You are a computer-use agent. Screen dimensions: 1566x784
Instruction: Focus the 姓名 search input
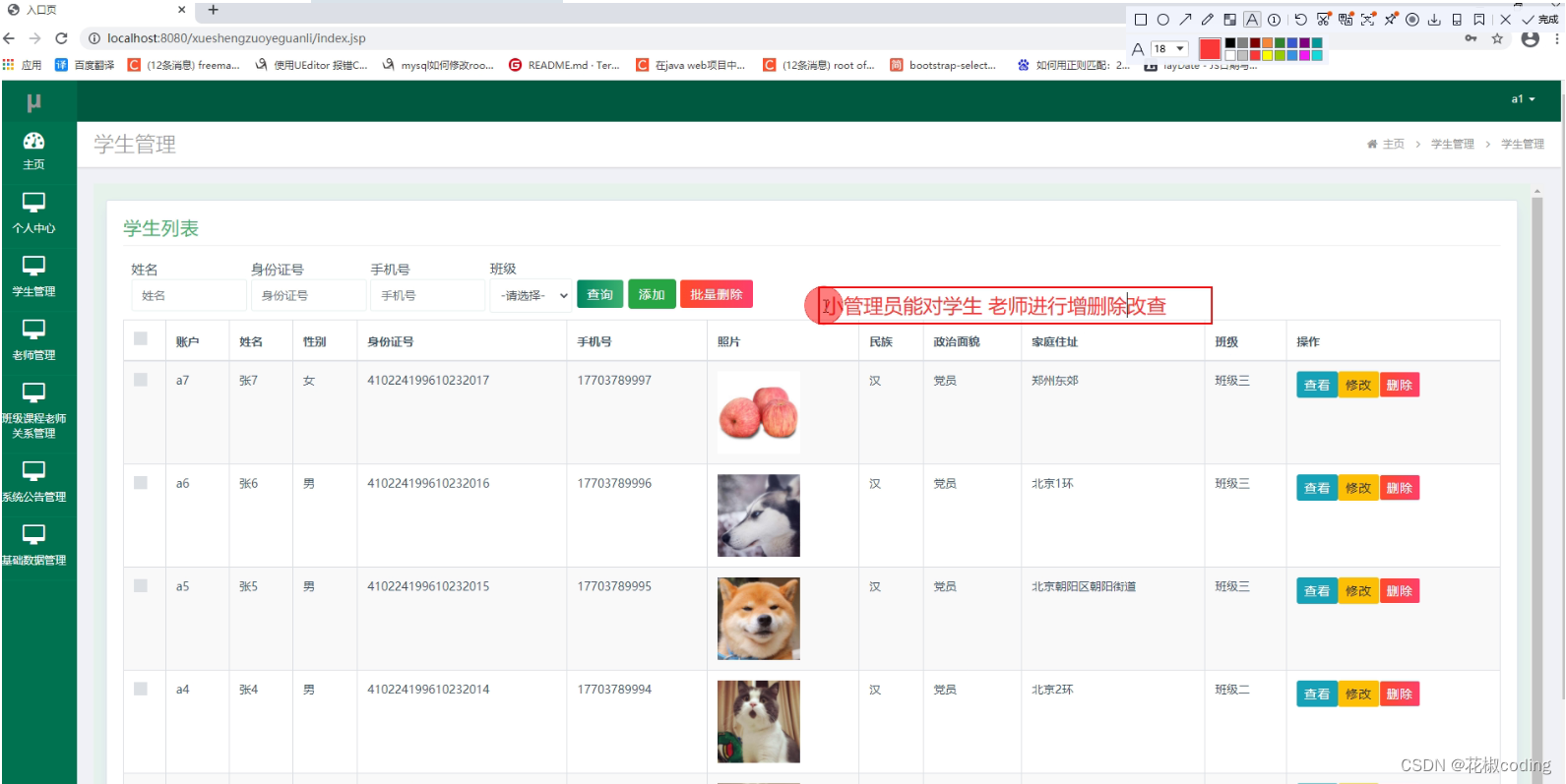(x=189, y=295)
